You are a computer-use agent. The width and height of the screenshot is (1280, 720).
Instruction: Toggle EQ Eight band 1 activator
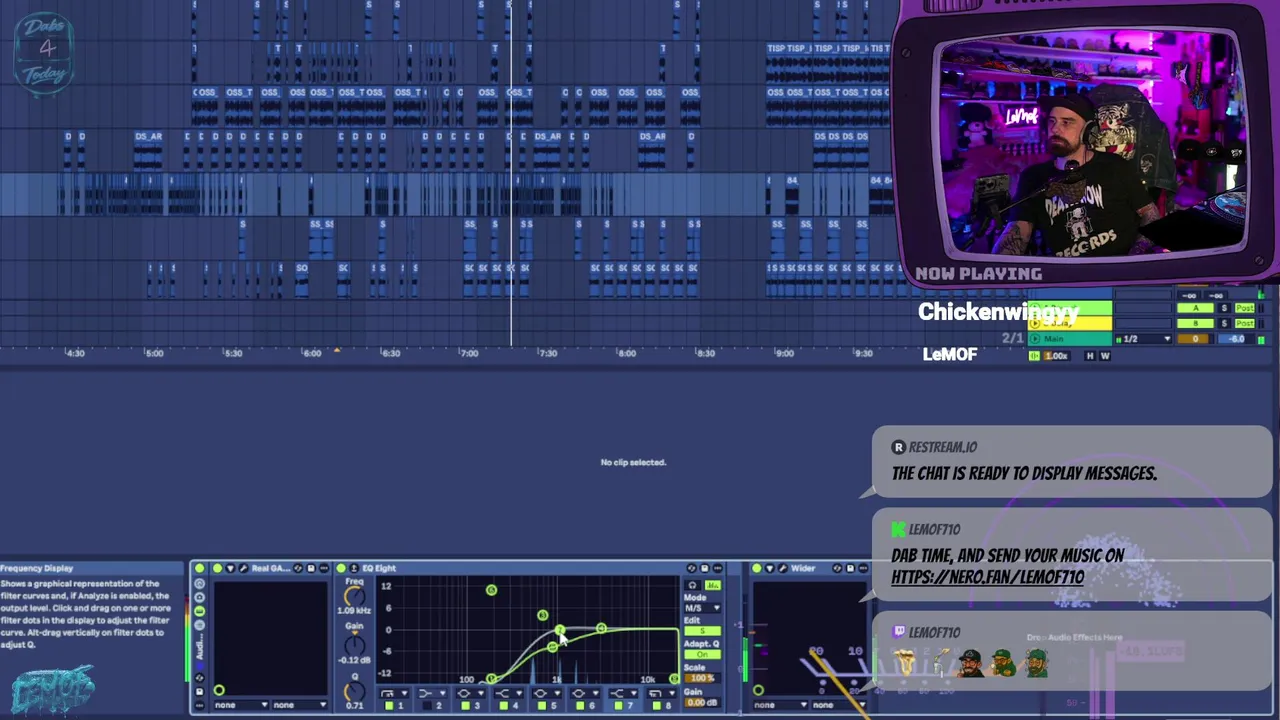[389, 705]
